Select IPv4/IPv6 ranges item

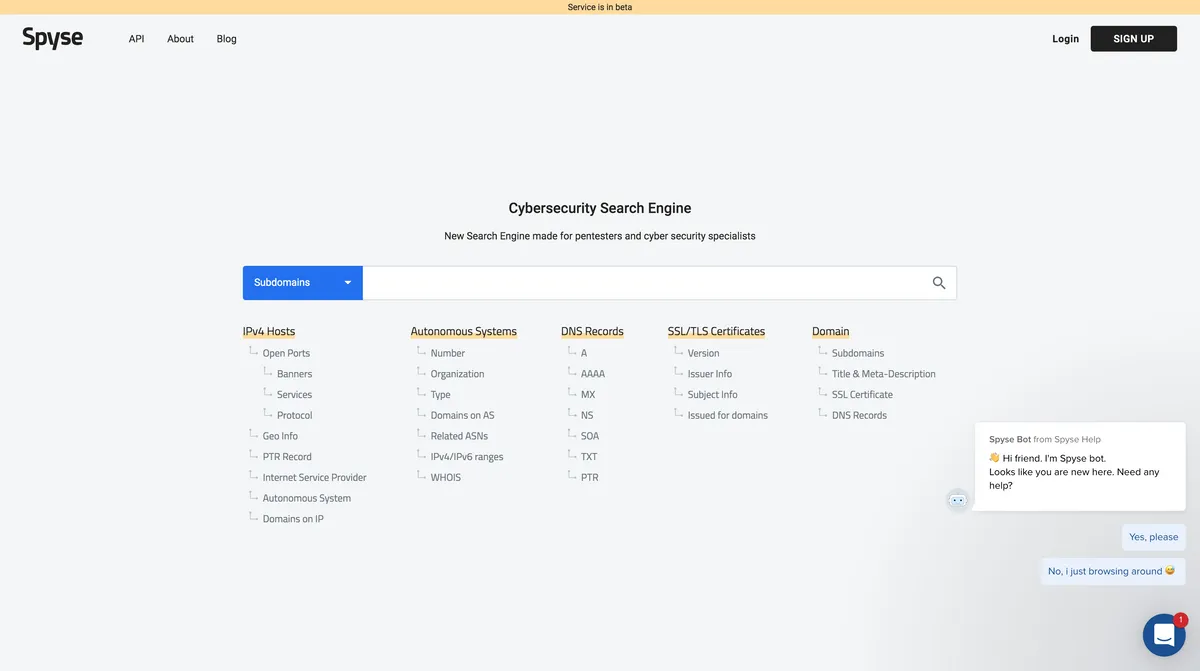click(x=467, y=457)
